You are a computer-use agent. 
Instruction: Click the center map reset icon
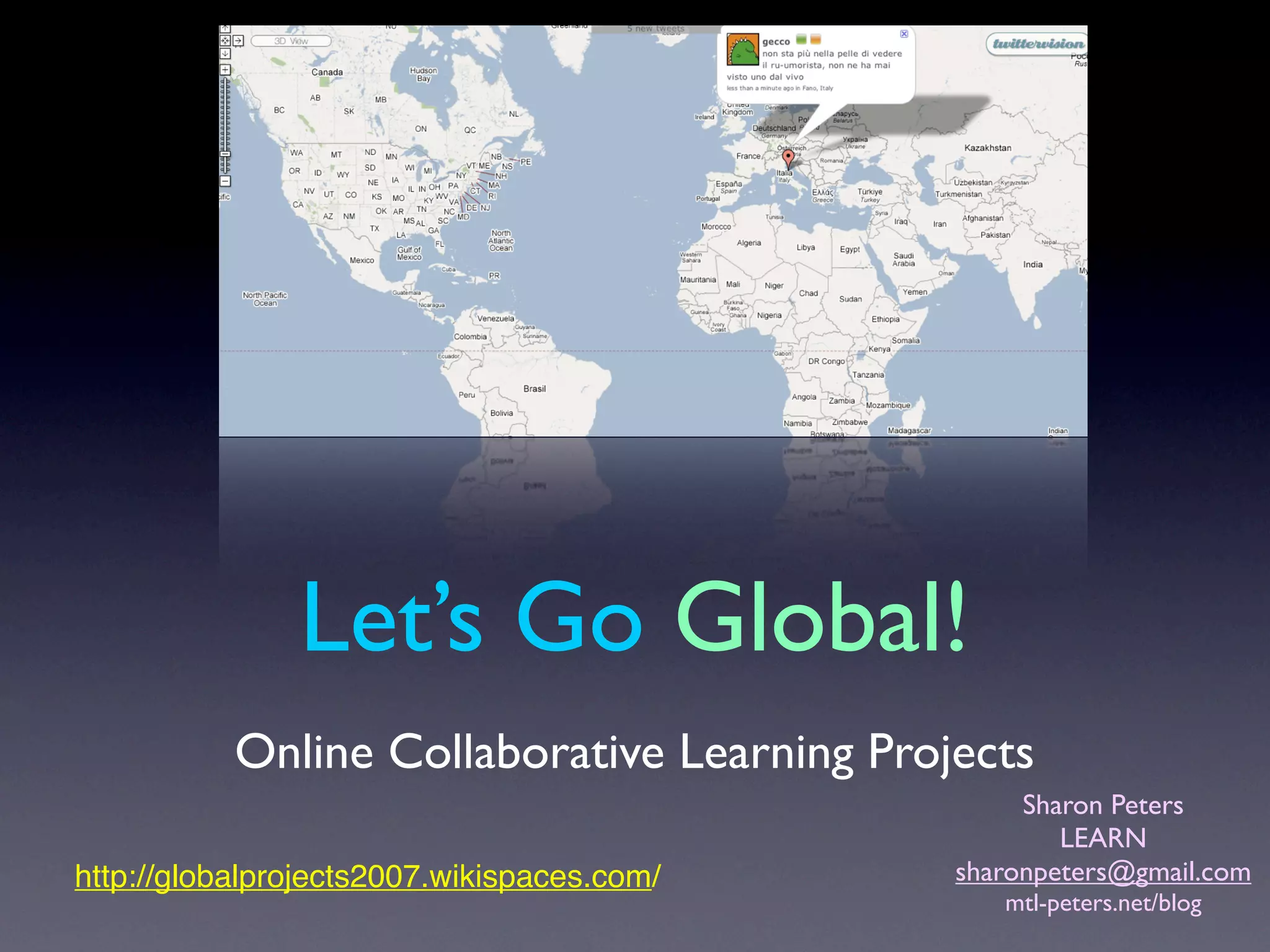pos(225,41)
